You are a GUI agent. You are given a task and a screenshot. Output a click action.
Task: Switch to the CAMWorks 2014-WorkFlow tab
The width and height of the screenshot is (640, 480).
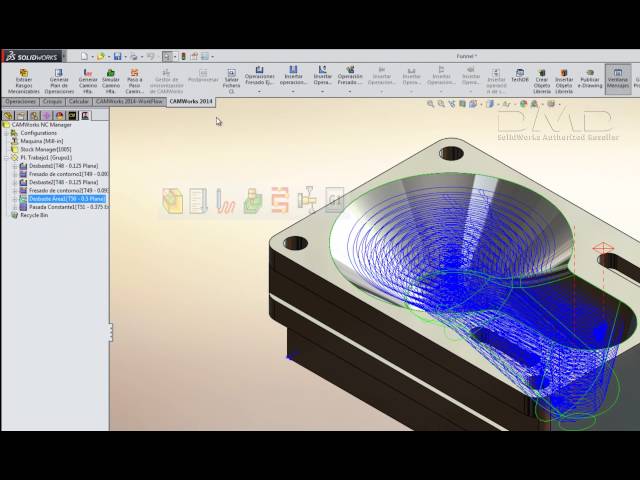tap(129, 102)
